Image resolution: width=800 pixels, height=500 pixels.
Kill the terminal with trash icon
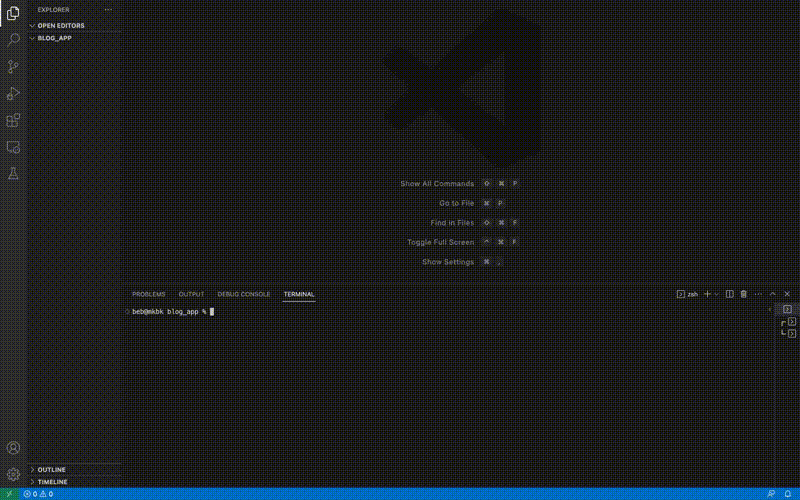(x=744, y=294)
